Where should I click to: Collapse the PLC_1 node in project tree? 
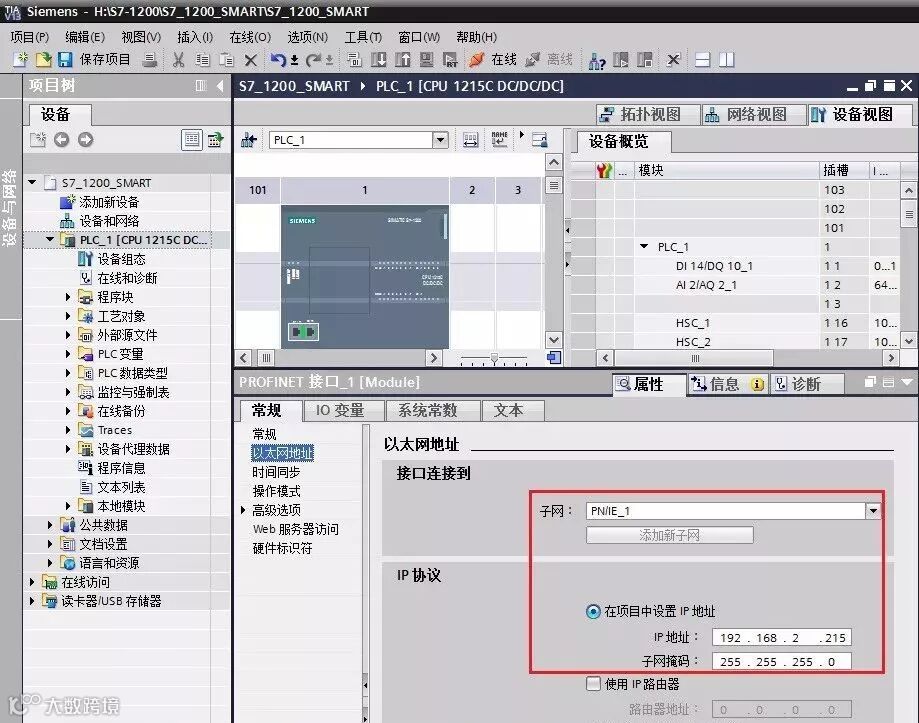pos(50,239)
